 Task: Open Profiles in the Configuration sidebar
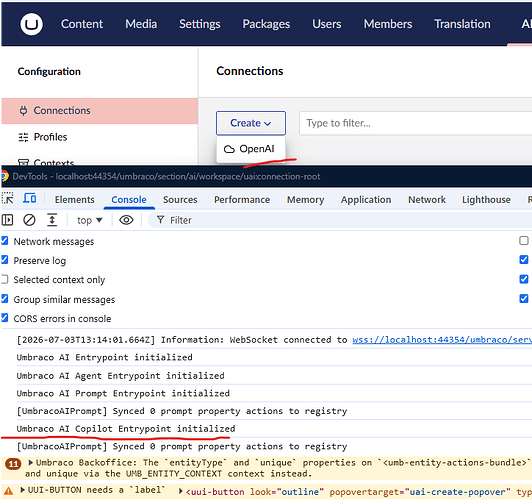point(50,137)
